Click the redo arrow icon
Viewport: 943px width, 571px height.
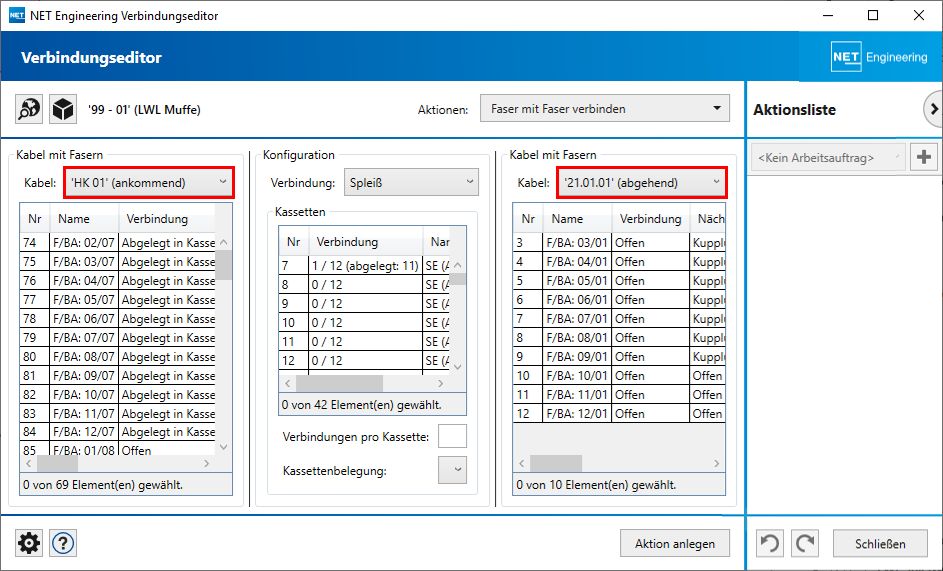[x=805, y=543]
